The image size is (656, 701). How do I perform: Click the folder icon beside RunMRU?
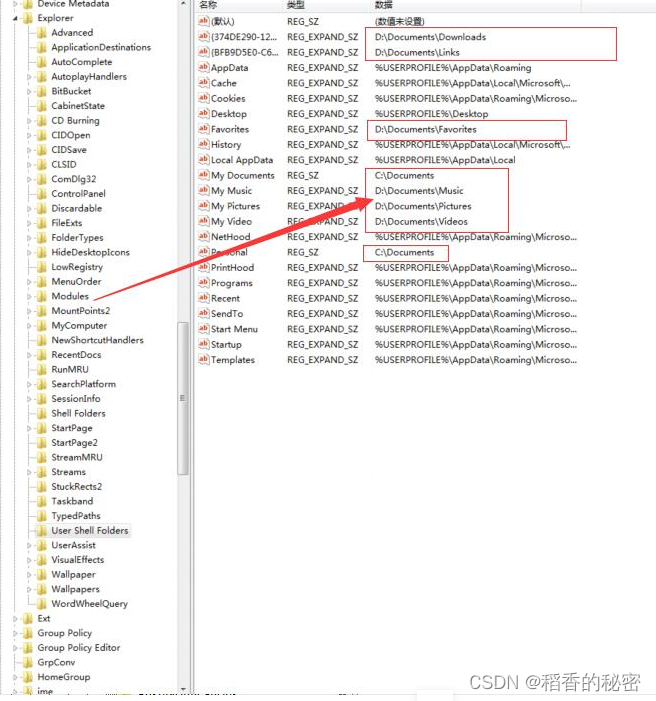(42, 369)
